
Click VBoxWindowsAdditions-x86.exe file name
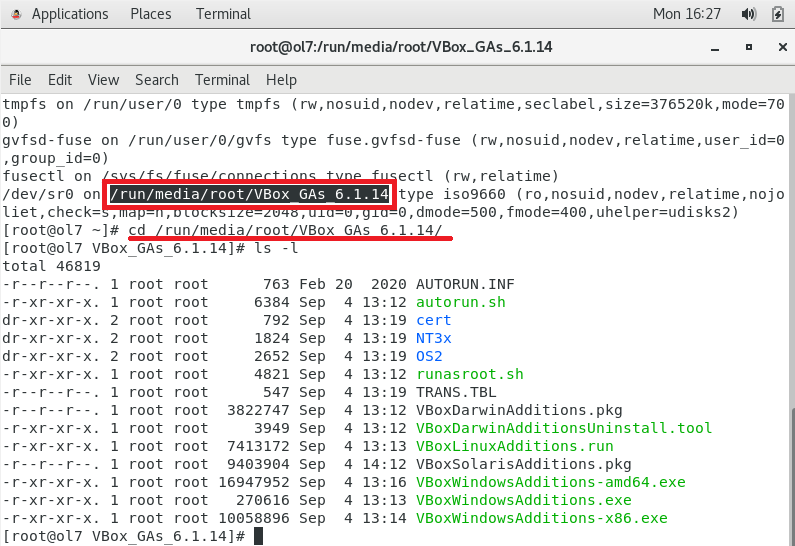point(541,518)
